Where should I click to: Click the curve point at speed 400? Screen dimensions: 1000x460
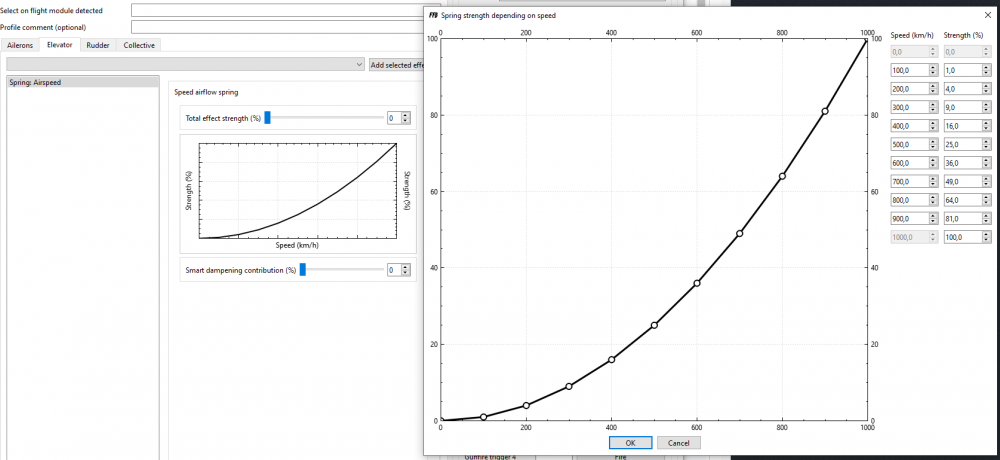612,359
